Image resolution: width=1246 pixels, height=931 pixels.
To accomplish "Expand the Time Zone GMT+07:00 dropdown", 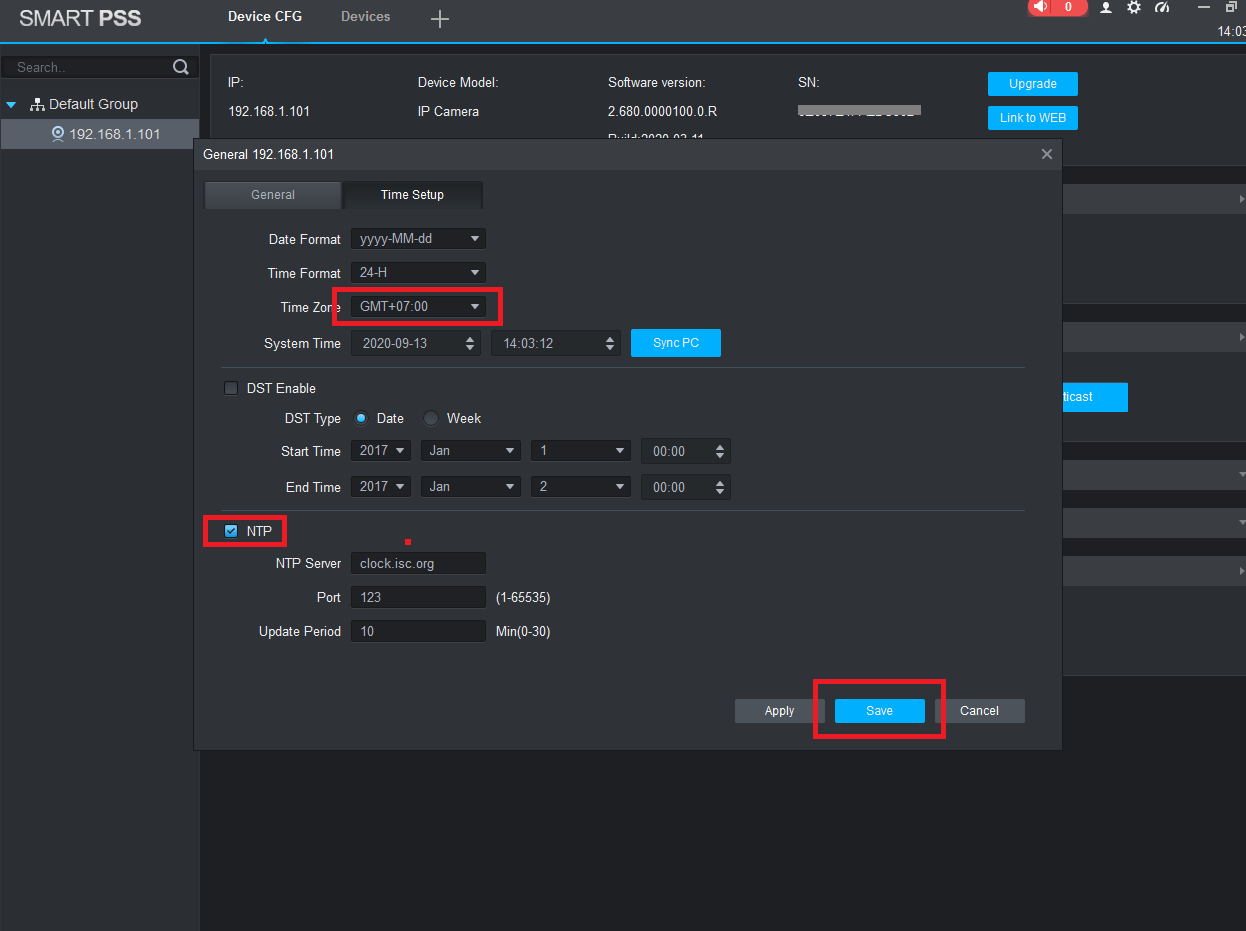I will coord(418,307).
